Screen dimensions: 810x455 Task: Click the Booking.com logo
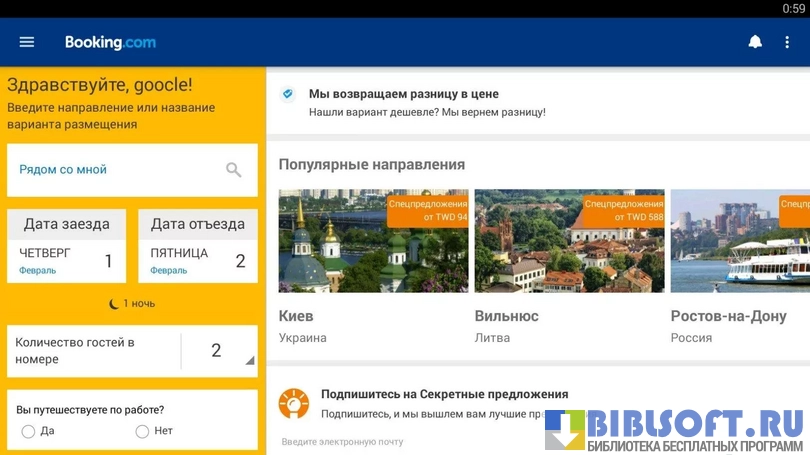110,42
